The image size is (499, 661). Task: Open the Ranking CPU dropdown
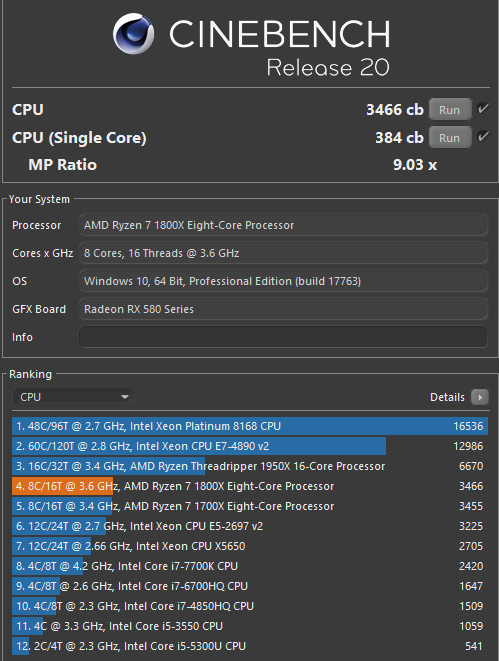[x=73, y=397]
